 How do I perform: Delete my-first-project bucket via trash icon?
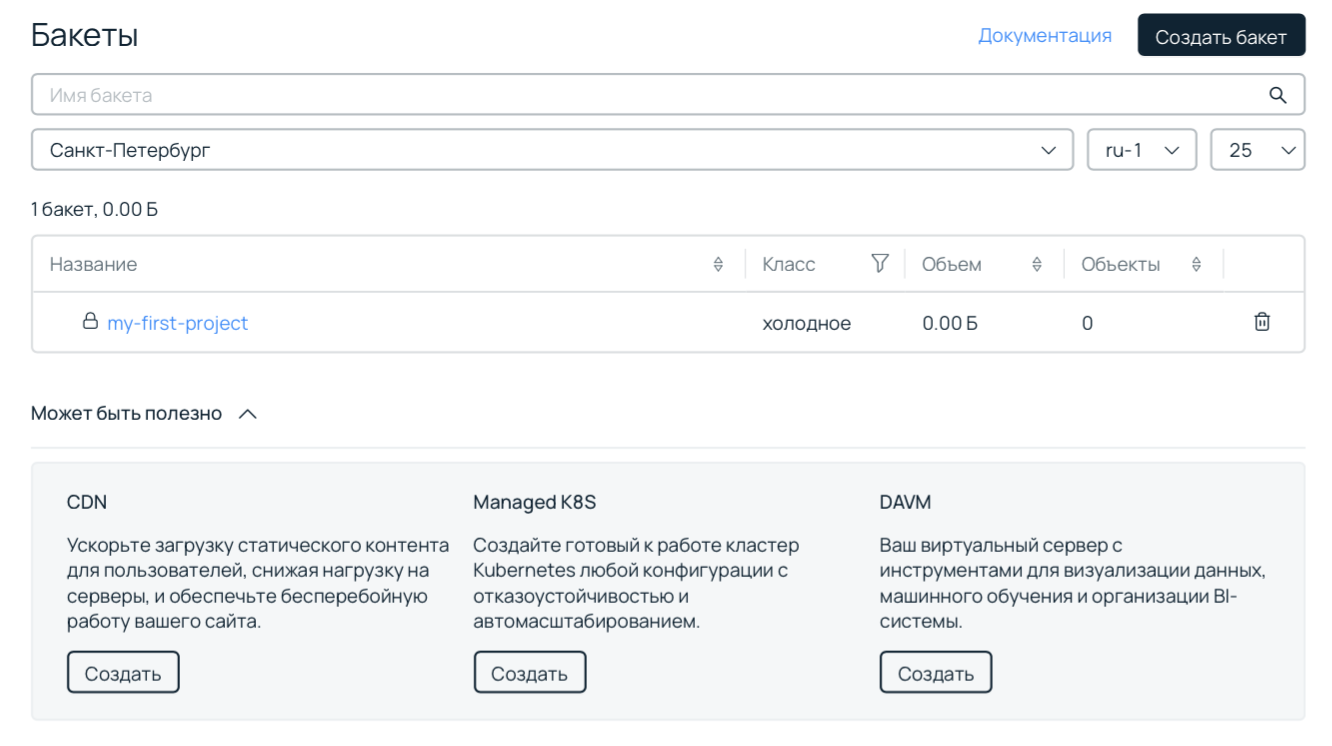tap(1262, 322)
